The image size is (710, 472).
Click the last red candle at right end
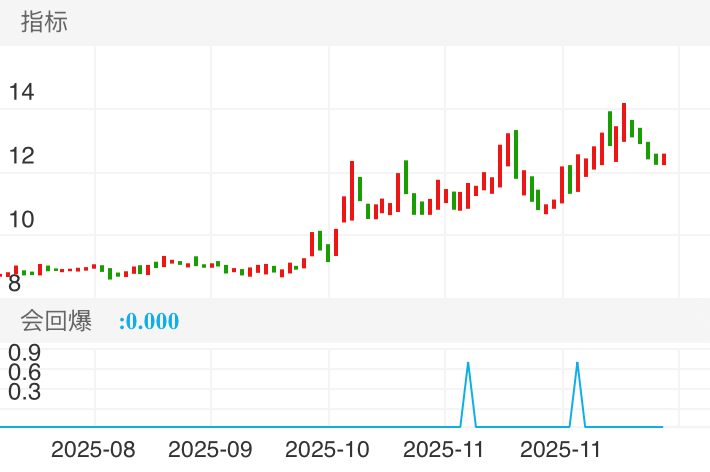tap(664, 159)
